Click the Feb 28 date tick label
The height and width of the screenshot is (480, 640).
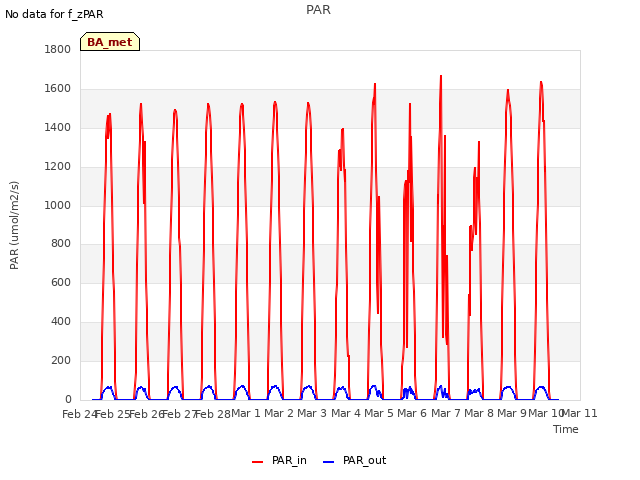[x=213, y=414]
